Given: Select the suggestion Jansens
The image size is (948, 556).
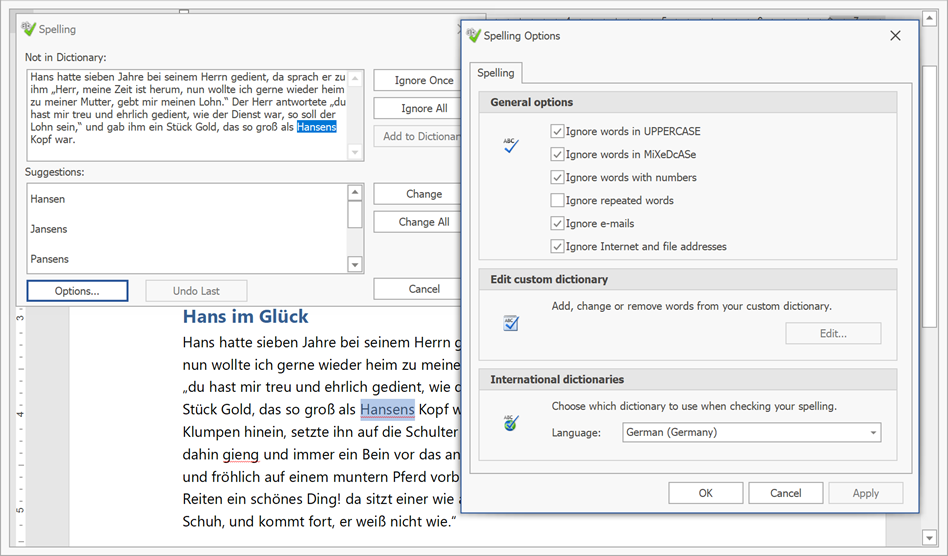Looking at the screenshot, I should click(x=49, y=229).
